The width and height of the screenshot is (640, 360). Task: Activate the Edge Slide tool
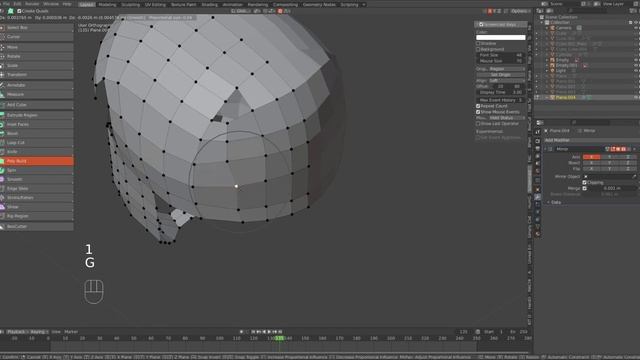pyautogui.click(x=37, y=189)
